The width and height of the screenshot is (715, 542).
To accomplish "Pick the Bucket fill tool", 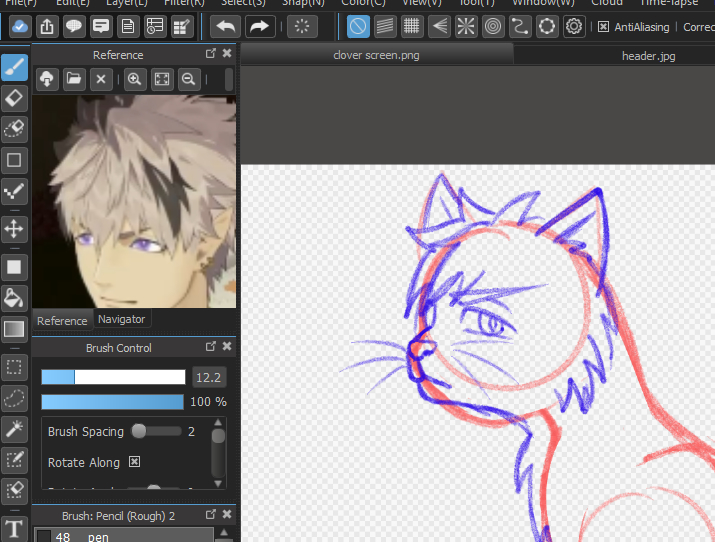I will pyautogui.click(x=14, y=297).
